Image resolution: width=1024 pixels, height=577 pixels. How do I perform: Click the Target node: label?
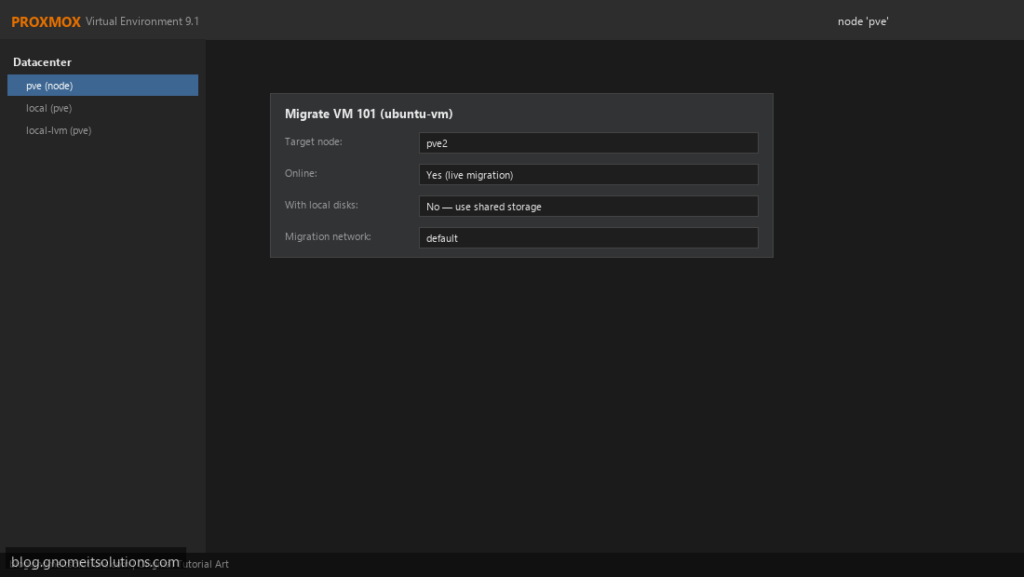click(313, 142)
